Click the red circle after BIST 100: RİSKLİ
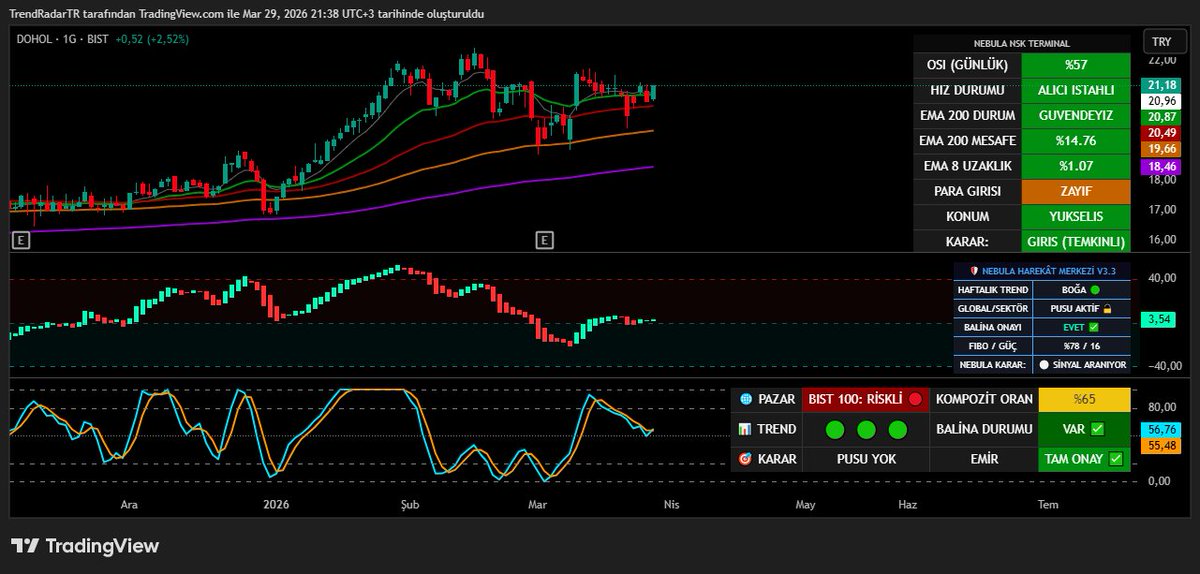 [x=914, y=399]
